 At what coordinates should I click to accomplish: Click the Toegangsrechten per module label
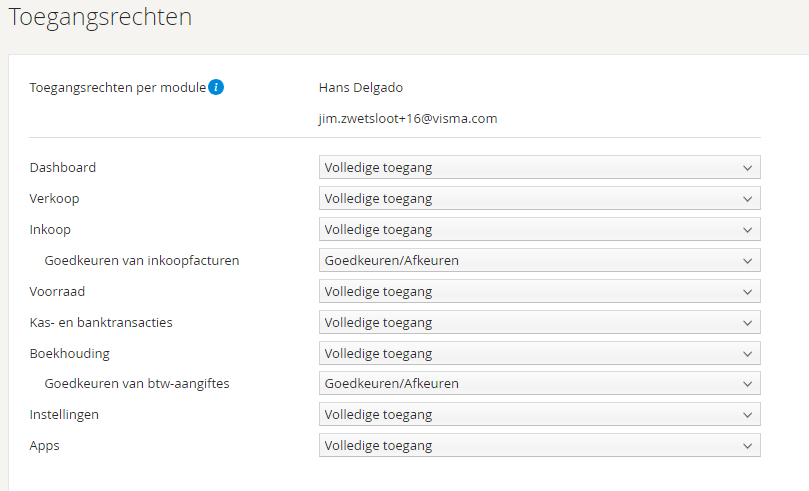[x=117, y=87]
